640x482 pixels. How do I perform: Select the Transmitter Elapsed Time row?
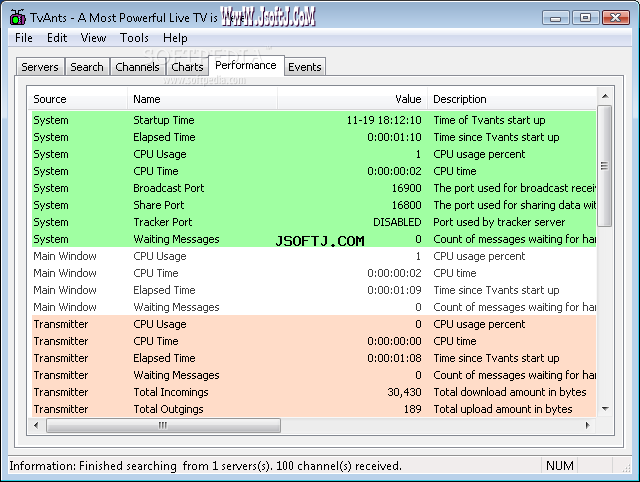[313, 358]
